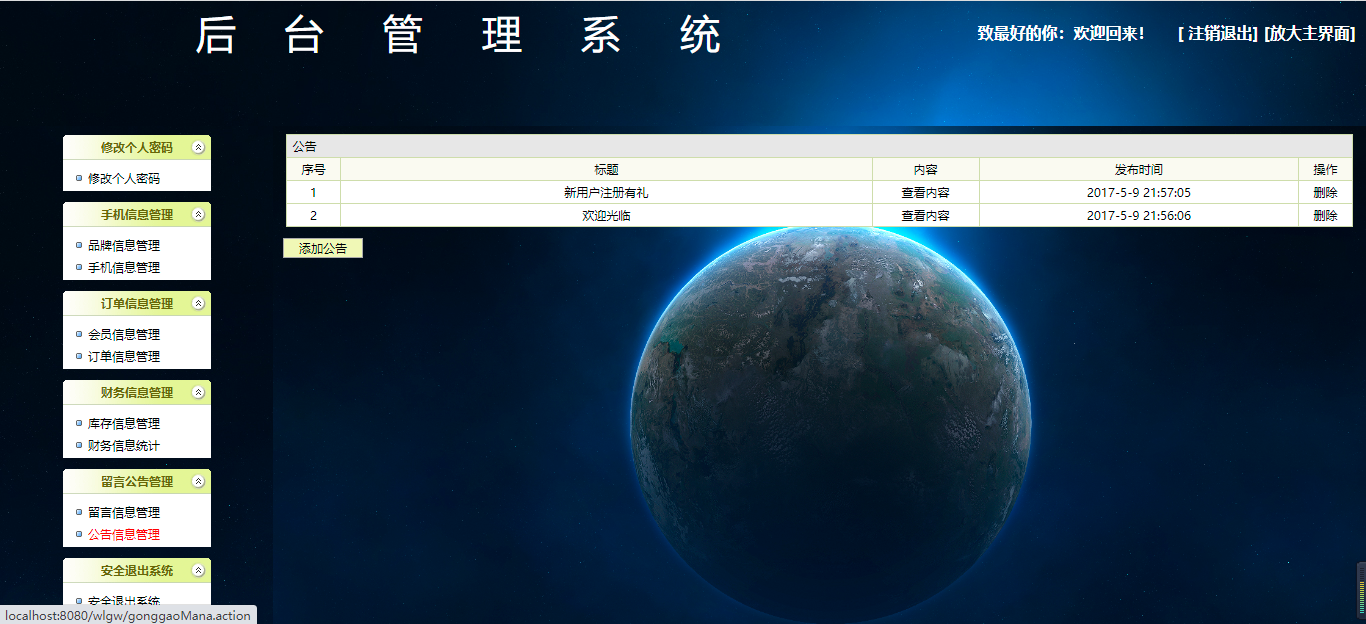Click 添加公告 button
Viewport: 1366px width, 624px height.
[x=323, y=248]
